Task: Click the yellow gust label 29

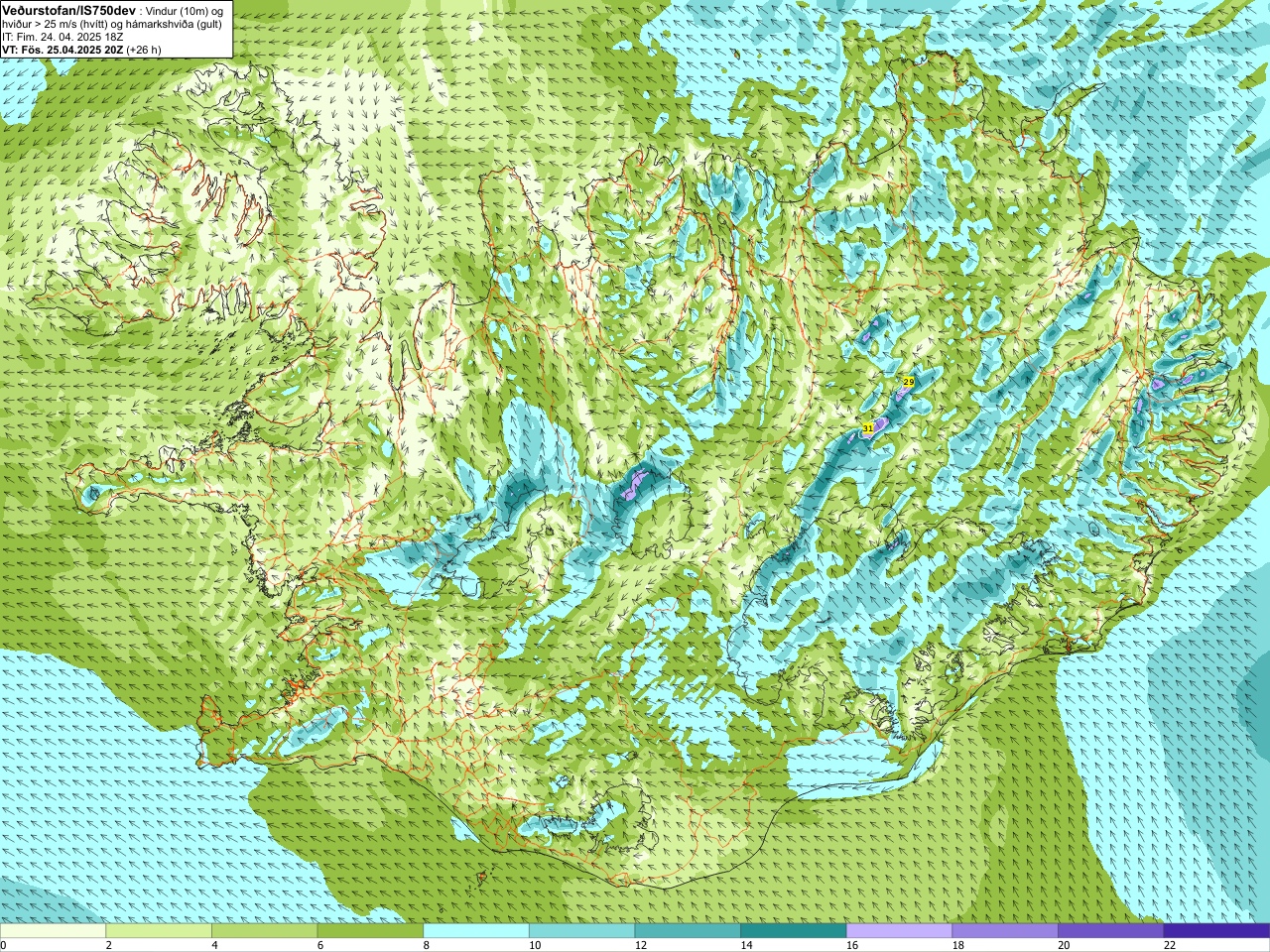Action: [908, 382]
